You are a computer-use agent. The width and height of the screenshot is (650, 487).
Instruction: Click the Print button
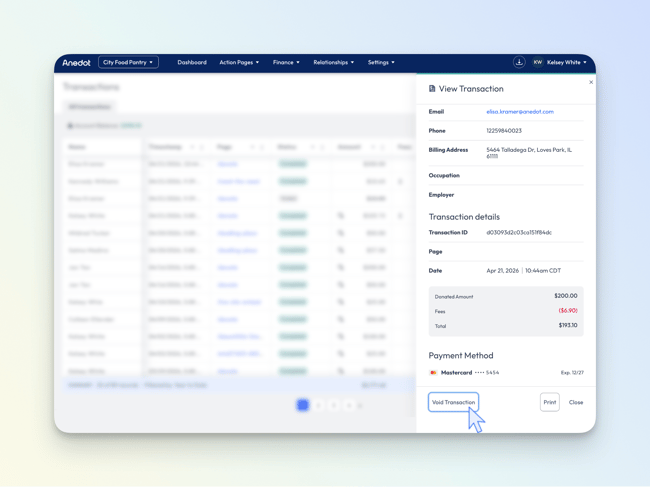(550, 402)
